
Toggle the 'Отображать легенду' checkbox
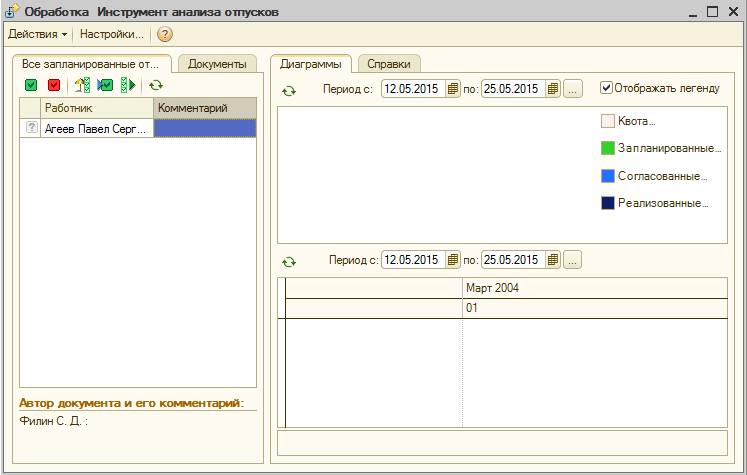click(606, 88)
